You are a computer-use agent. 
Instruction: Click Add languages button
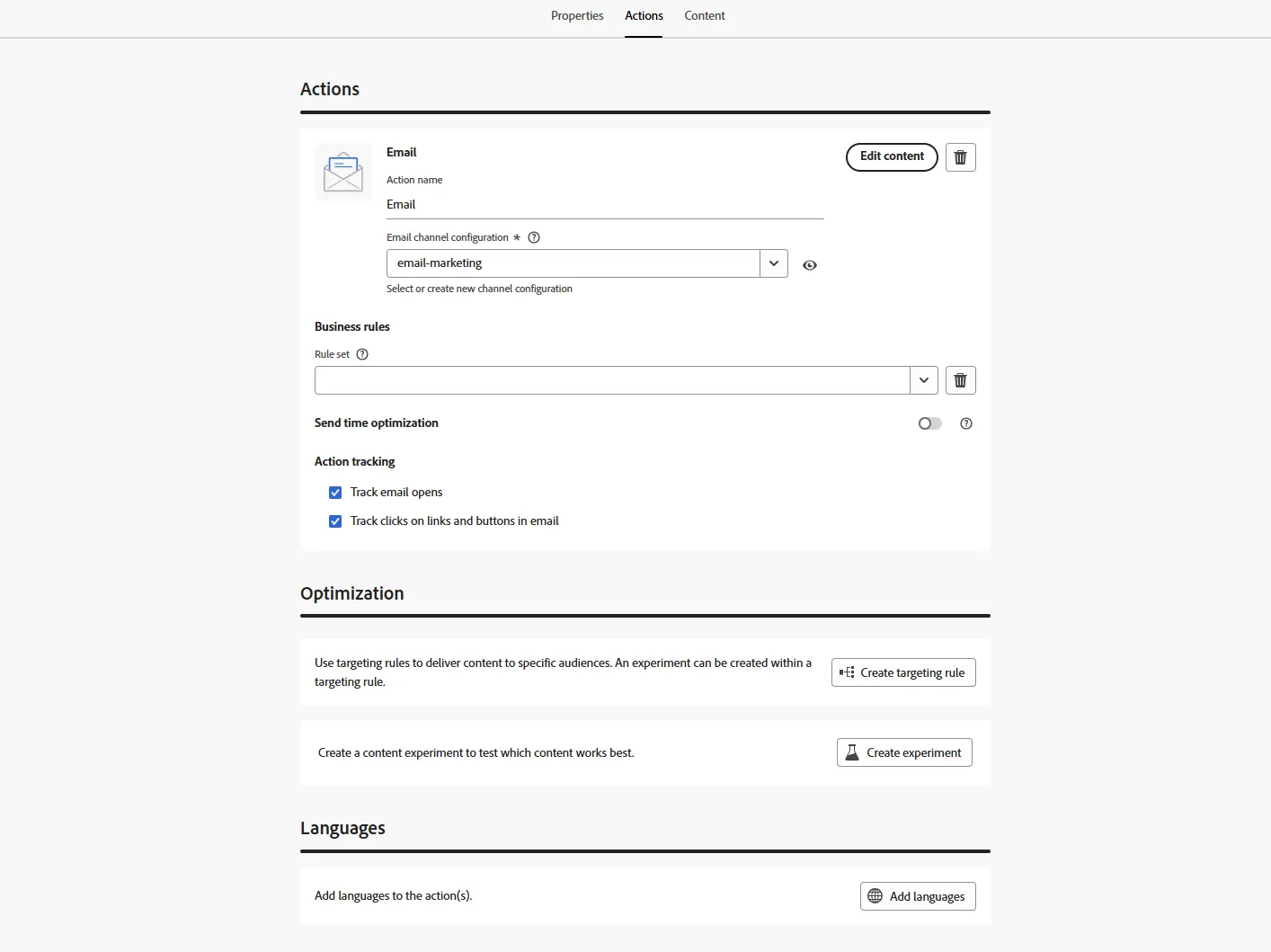[x=918, y=896]
